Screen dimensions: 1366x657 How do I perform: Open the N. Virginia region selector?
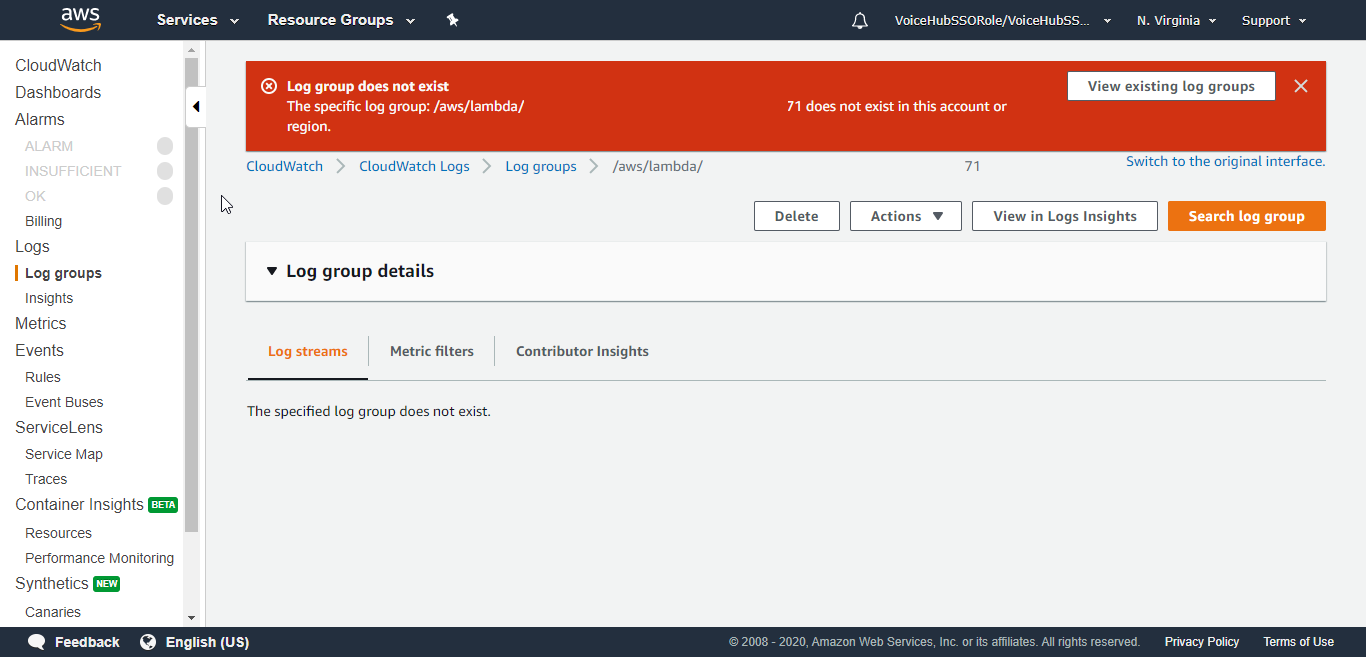[1177, 20]
